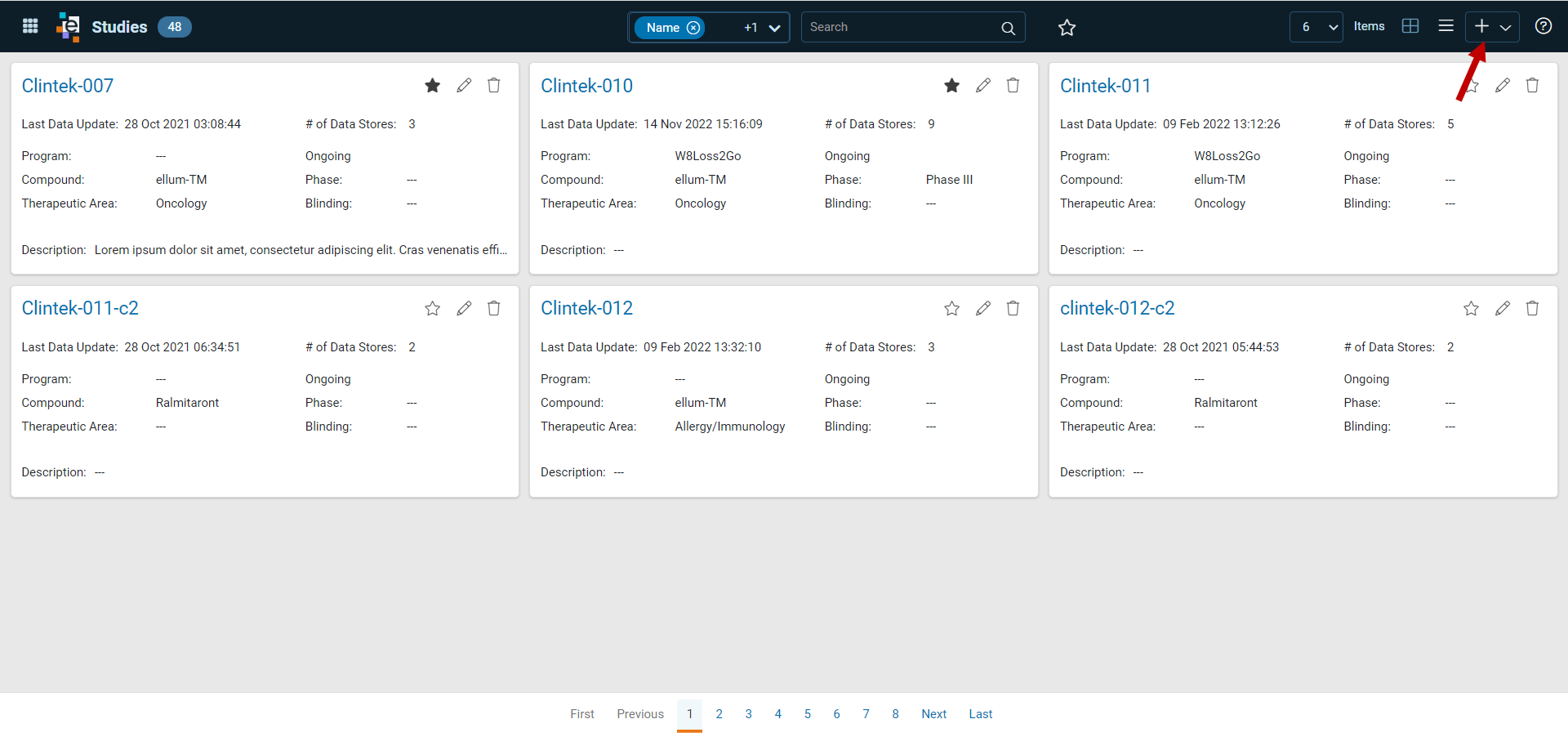Delete the Clintek-010 study via trash icon
Image resolution: width=1568 pixels, height=737 pixels.
pyautogui.click(x=1013, y=85)
